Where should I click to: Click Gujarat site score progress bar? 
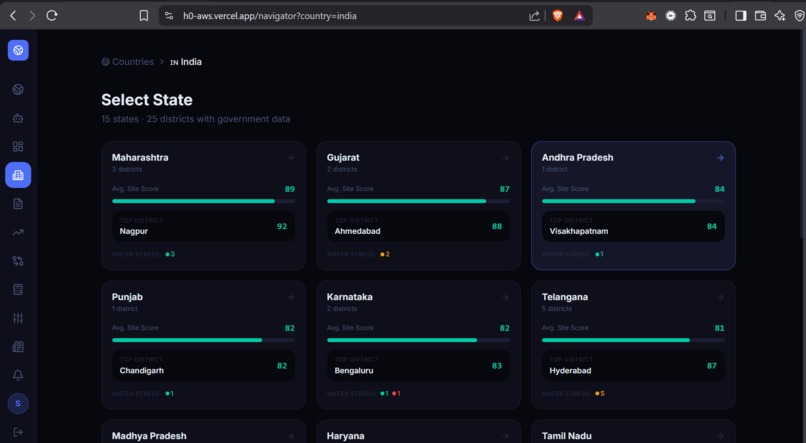[x=418, y=201]
